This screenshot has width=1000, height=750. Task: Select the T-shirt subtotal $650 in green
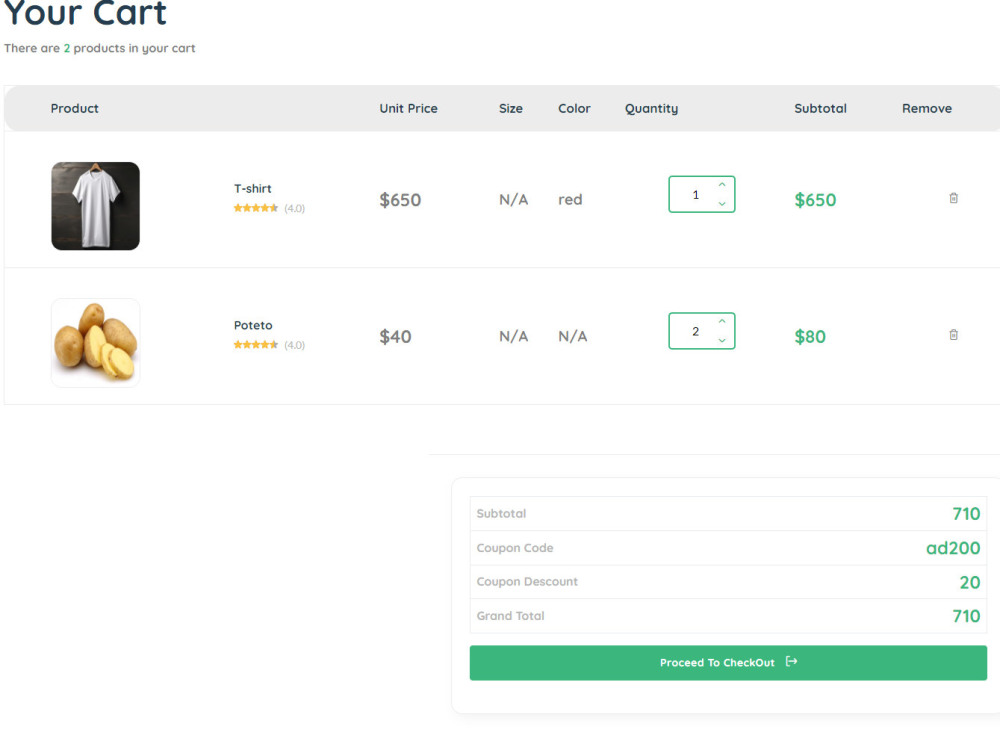[x=815, y=200]
